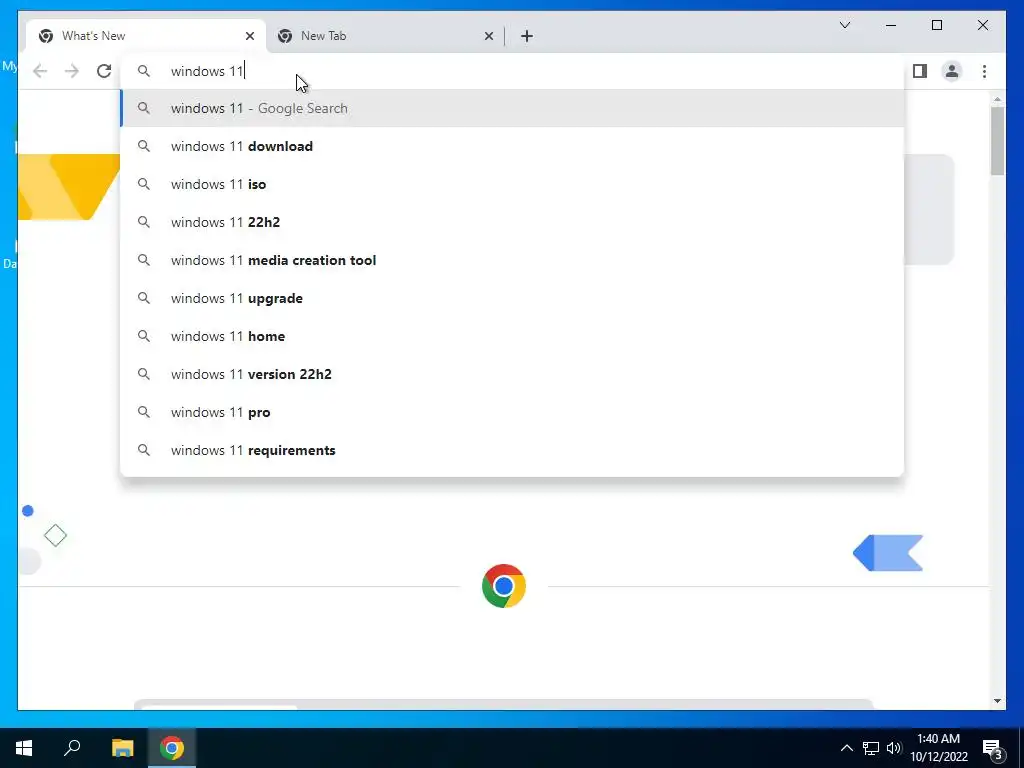
Task: Go back using the back arrow
Action: pos(40,71)
